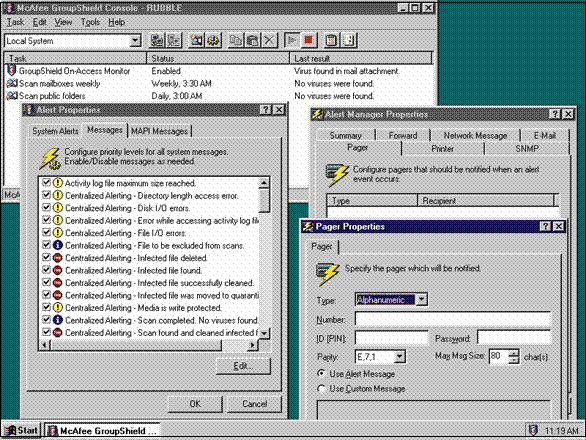
Task: Click the disconnect-server toolbar icon beside connect
Action: point(174,40)
